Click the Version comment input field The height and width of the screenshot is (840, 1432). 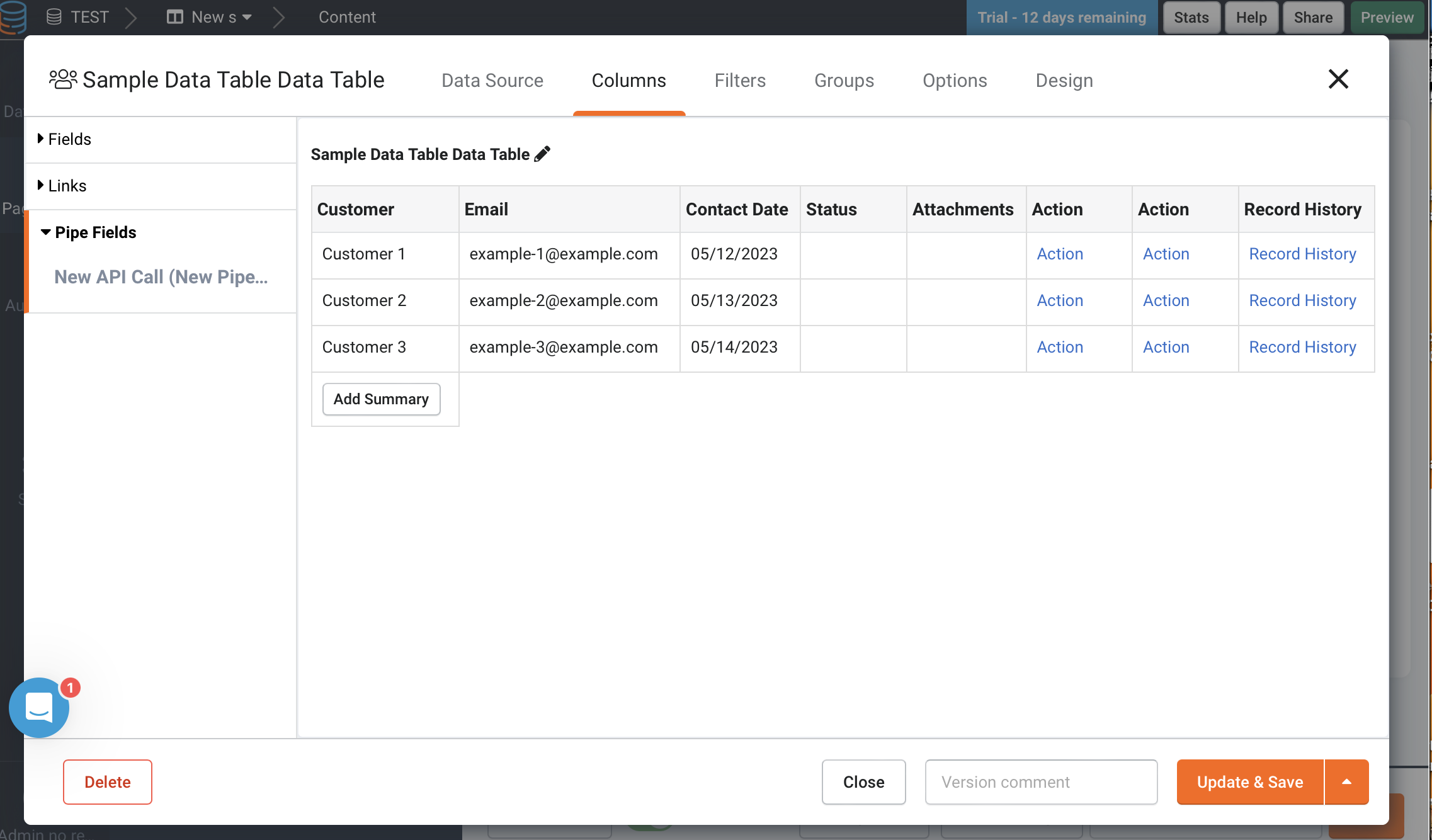click(x=1040, y=781)
